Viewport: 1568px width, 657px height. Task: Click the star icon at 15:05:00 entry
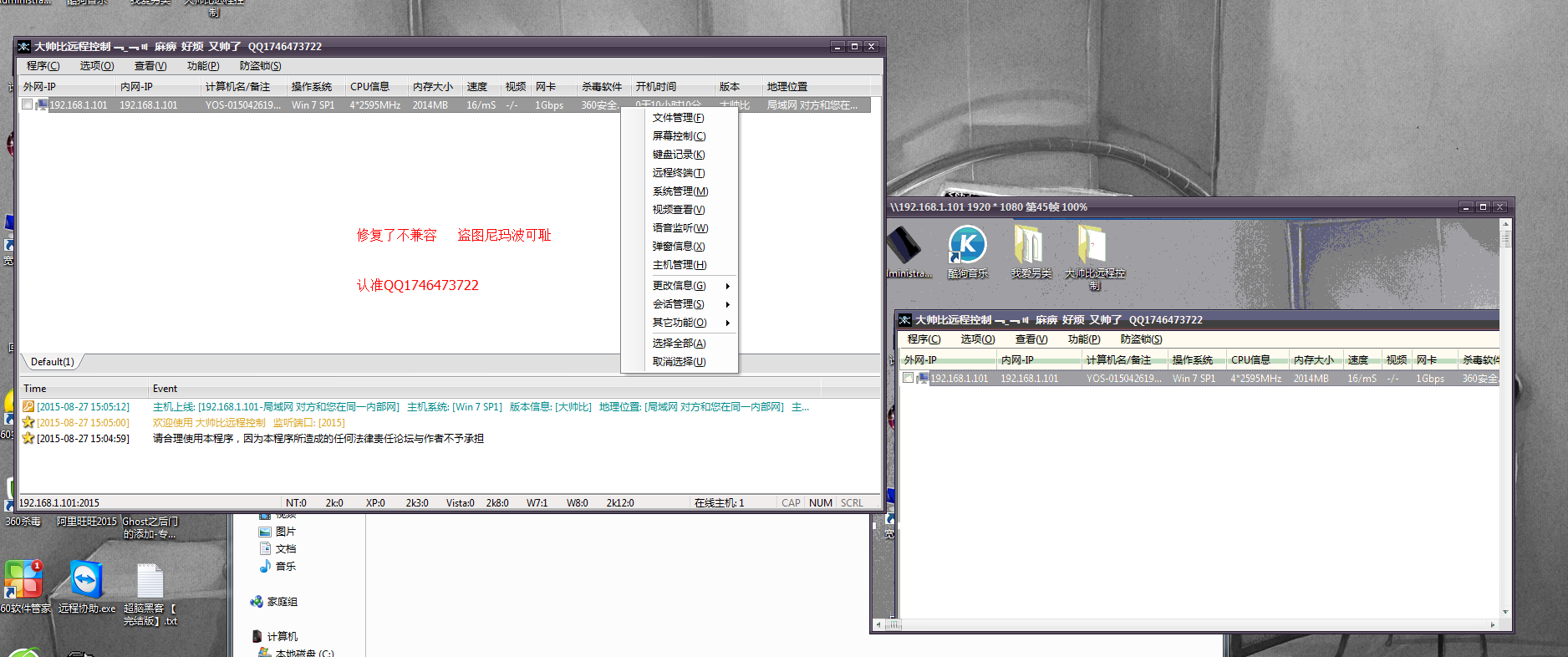[28, 423]
